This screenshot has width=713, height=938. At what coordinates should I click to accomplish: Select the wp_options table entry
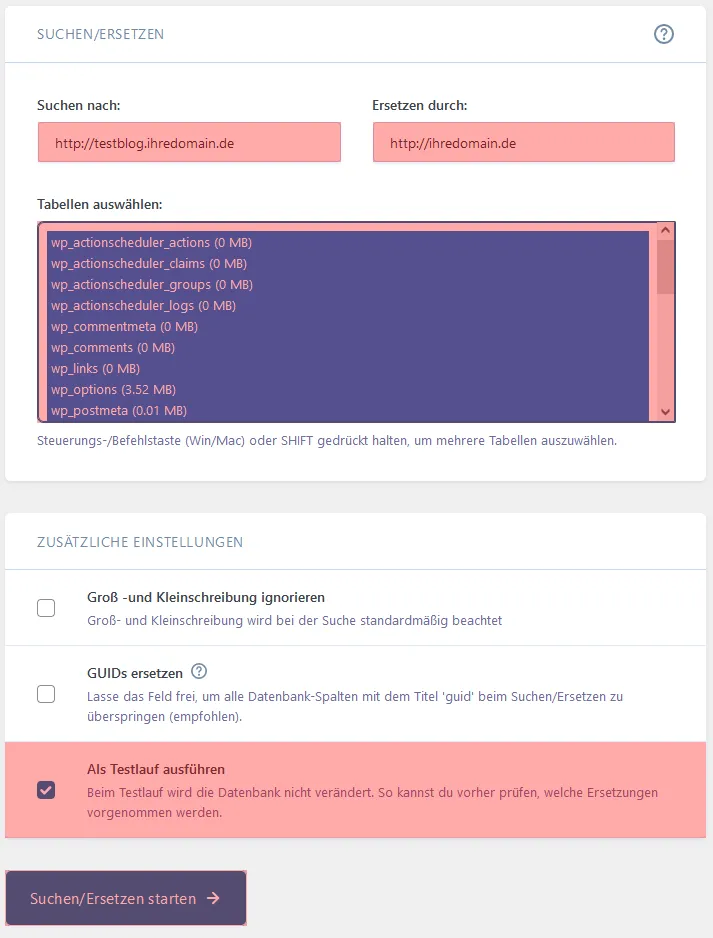(x=112, y=389)
